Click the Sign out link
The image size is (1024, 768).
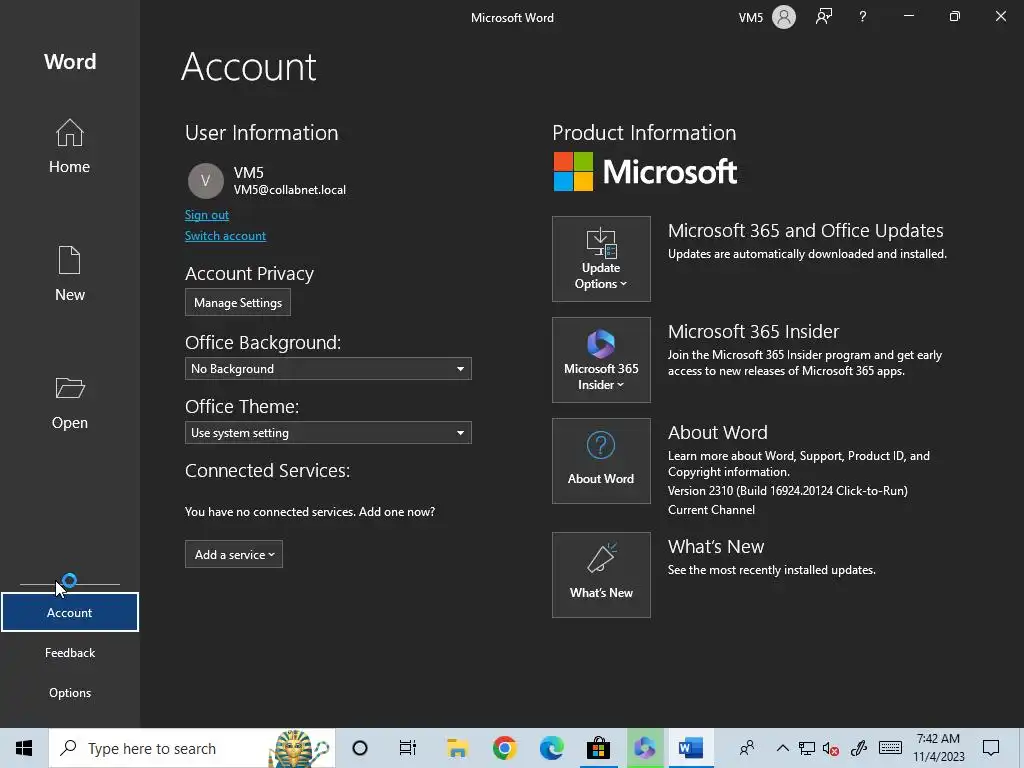[206, 215]
